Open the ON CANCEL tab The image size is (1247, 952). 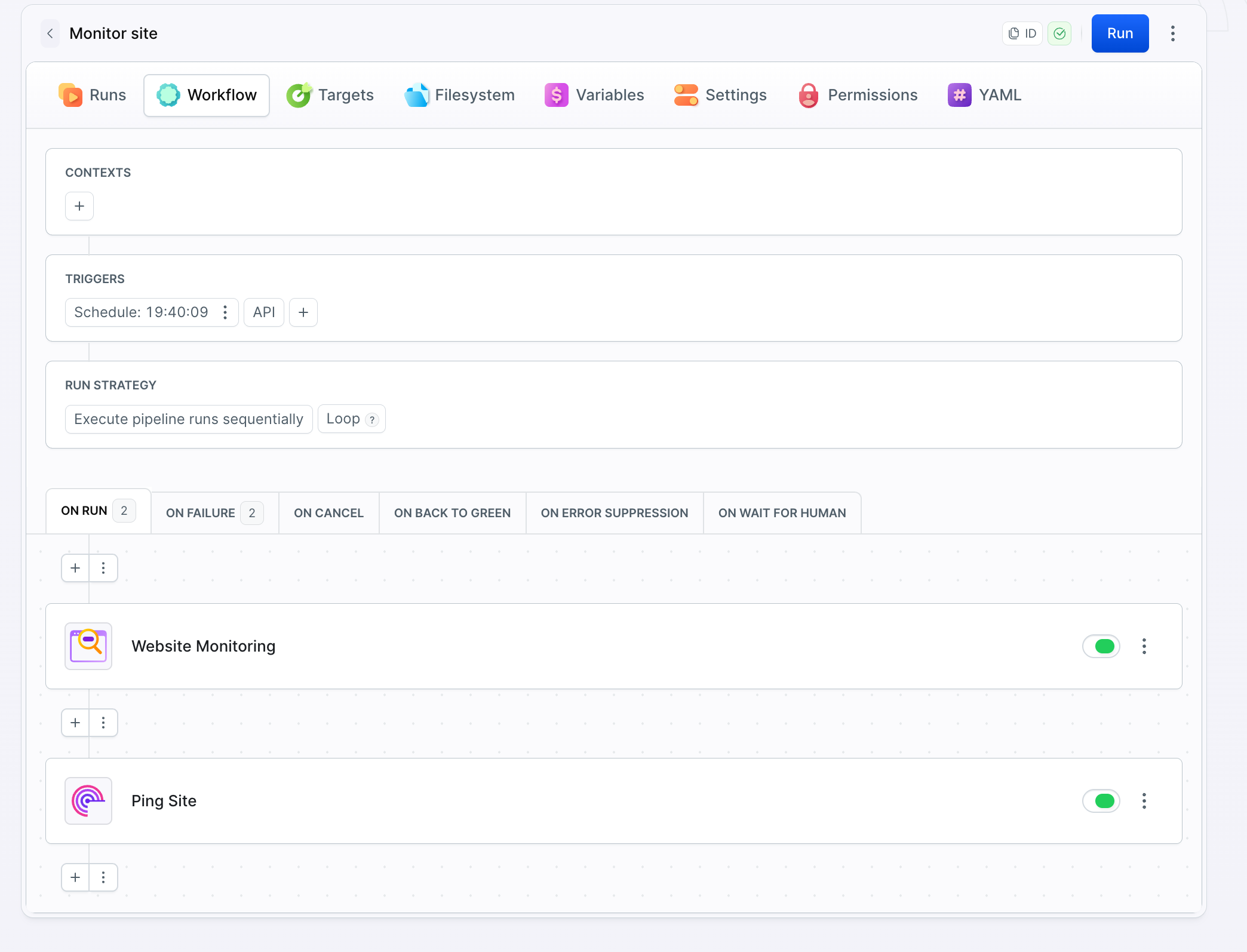tap(328, 513)
